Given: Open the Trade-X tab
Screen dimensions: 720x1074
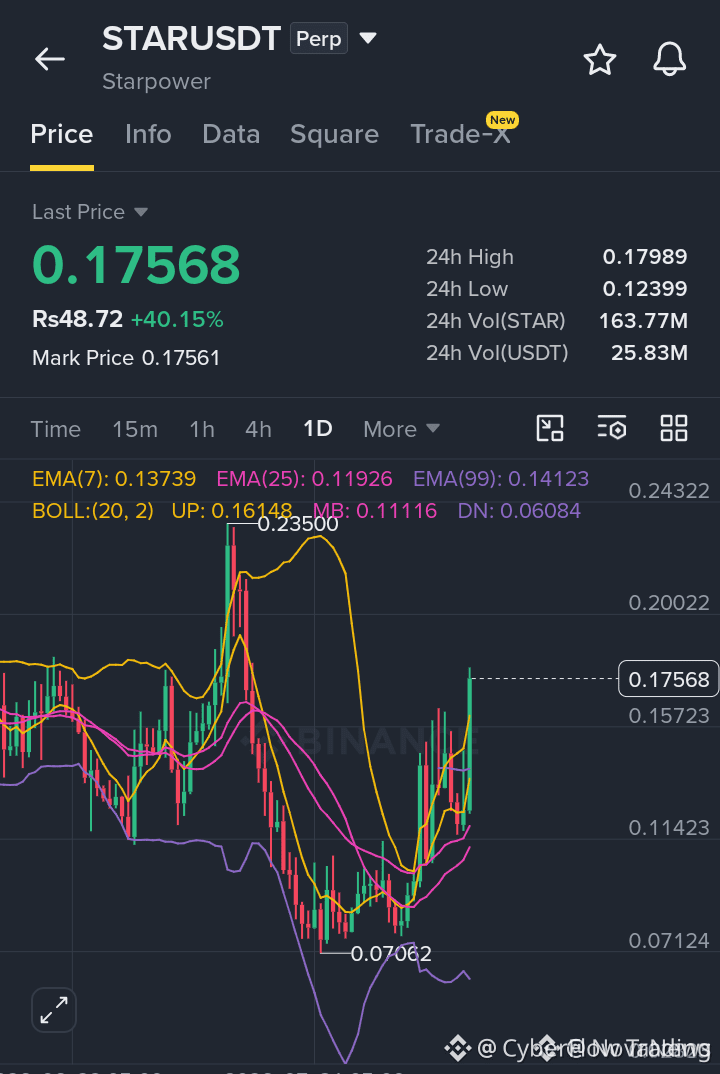Looking at the screenshot, I should 460,134.
